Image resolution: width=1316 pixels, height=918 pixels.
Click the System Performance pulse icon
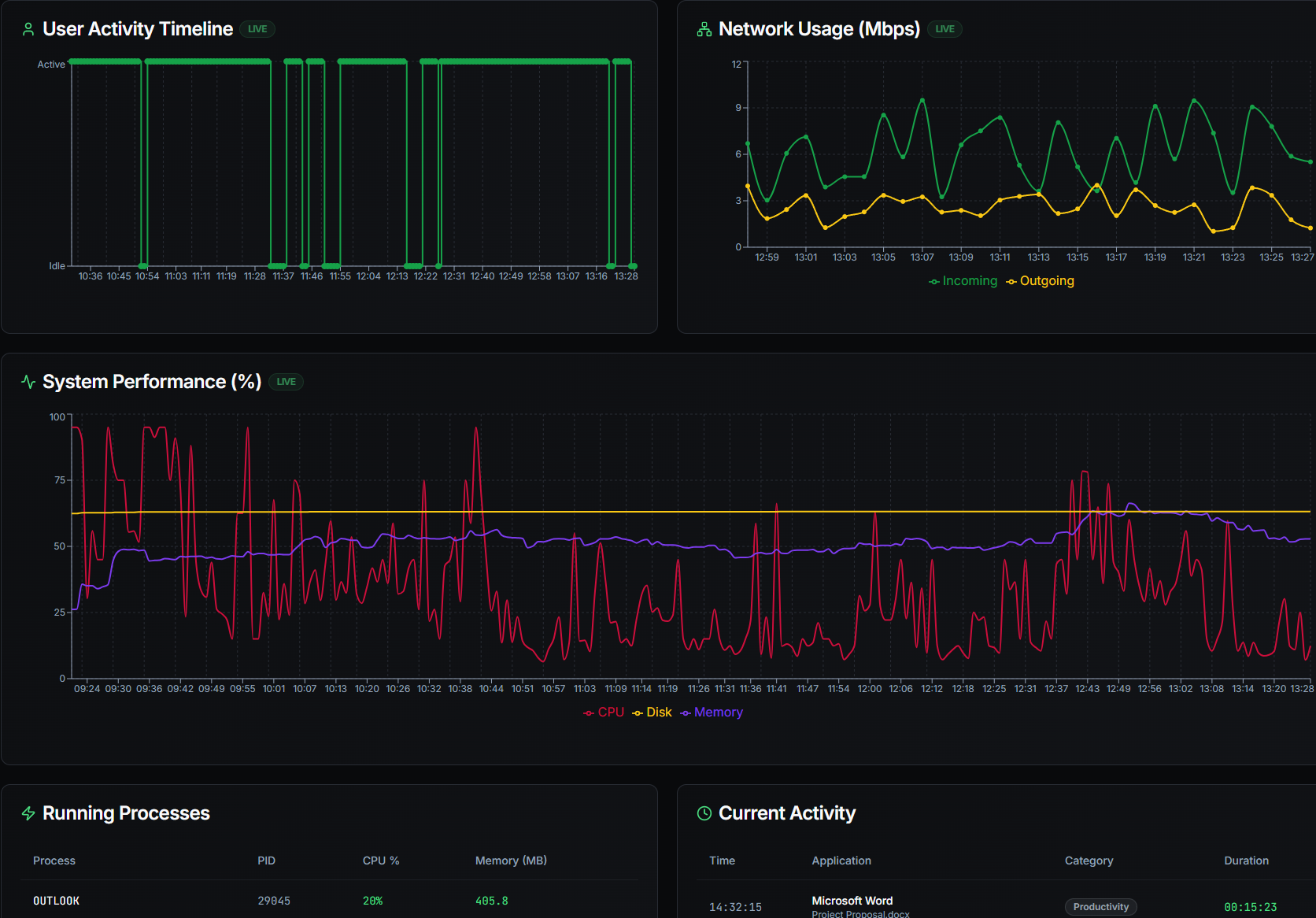pyautogui.click(x=28, y=382)
